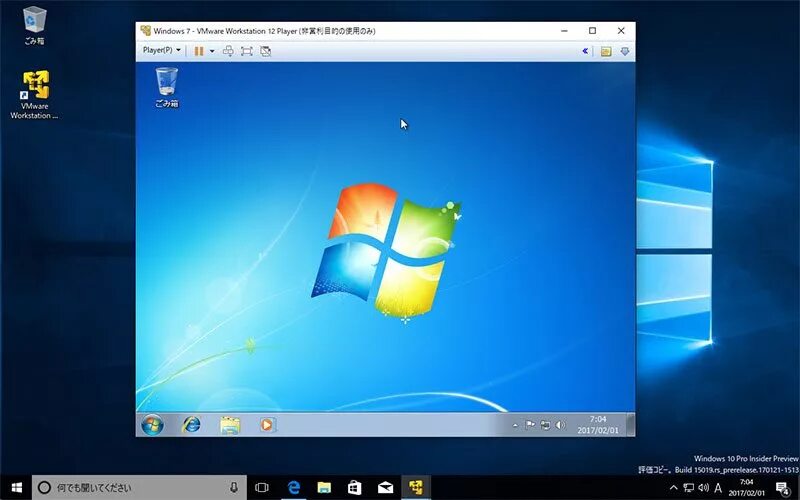Open the host taskbar clock 2017/02/01
The image size is (800, 500).
coord(746,488)
